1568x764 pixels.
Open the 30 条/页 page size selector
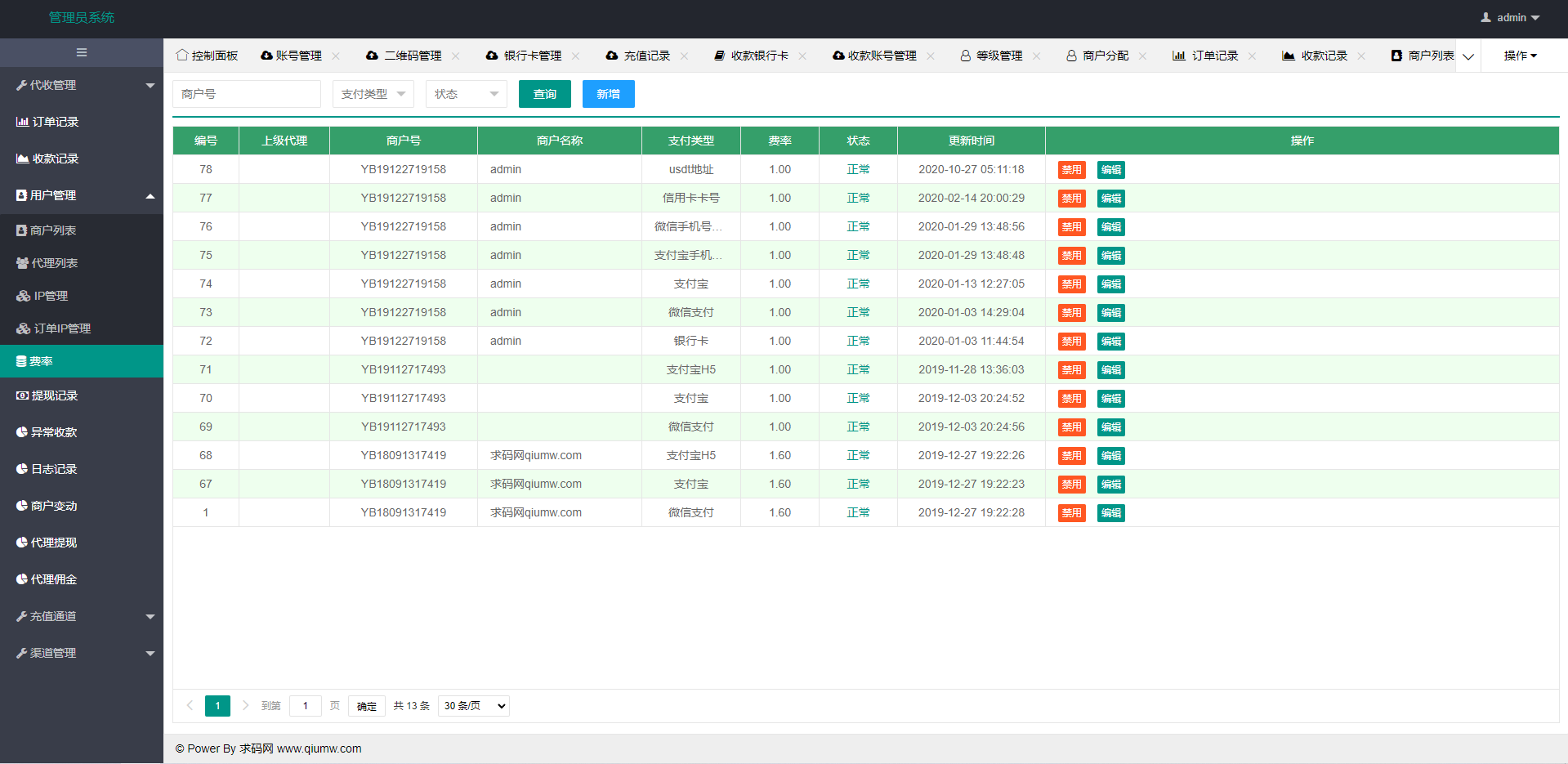pyautogui.click(x=474, y=706)
